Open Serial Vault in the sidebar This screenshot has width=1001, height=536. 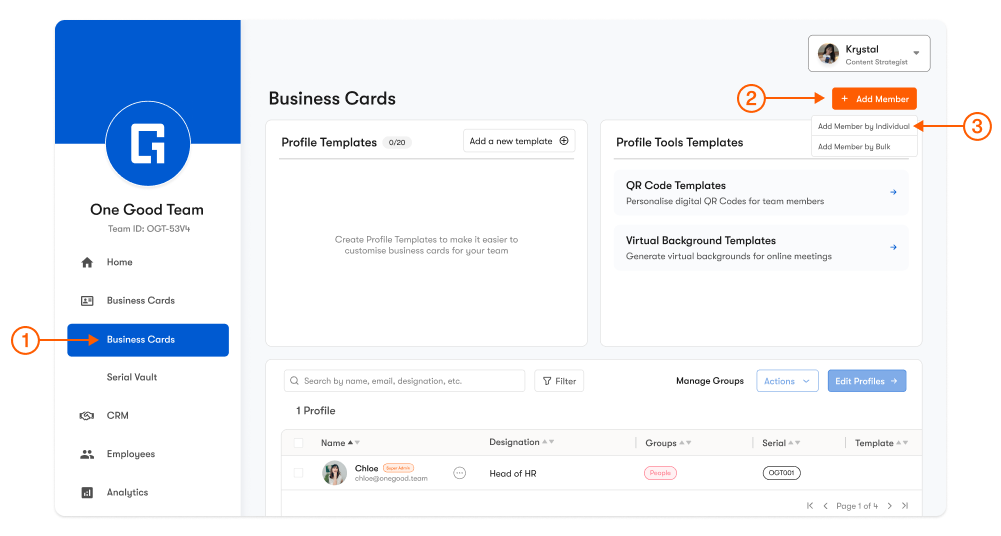tap(132, 378)
